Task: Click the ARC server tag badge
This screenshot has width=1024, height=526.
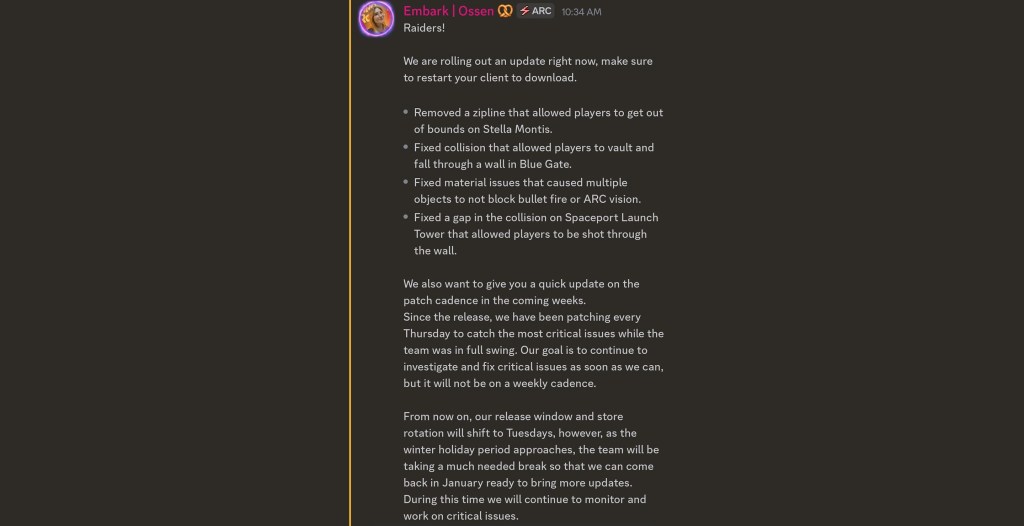Action: pyautogui.click(x=536, y=11)
